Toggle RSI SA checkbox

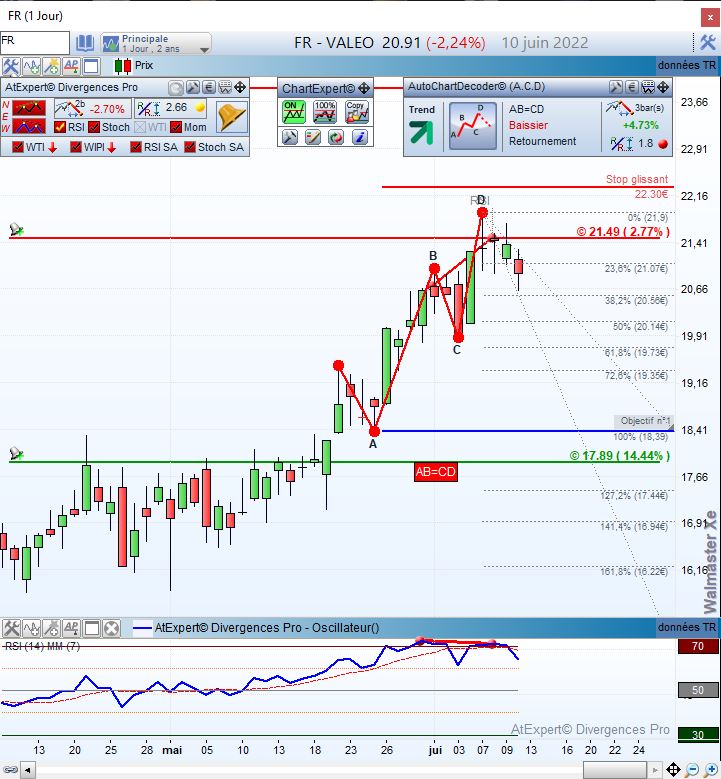136,147
